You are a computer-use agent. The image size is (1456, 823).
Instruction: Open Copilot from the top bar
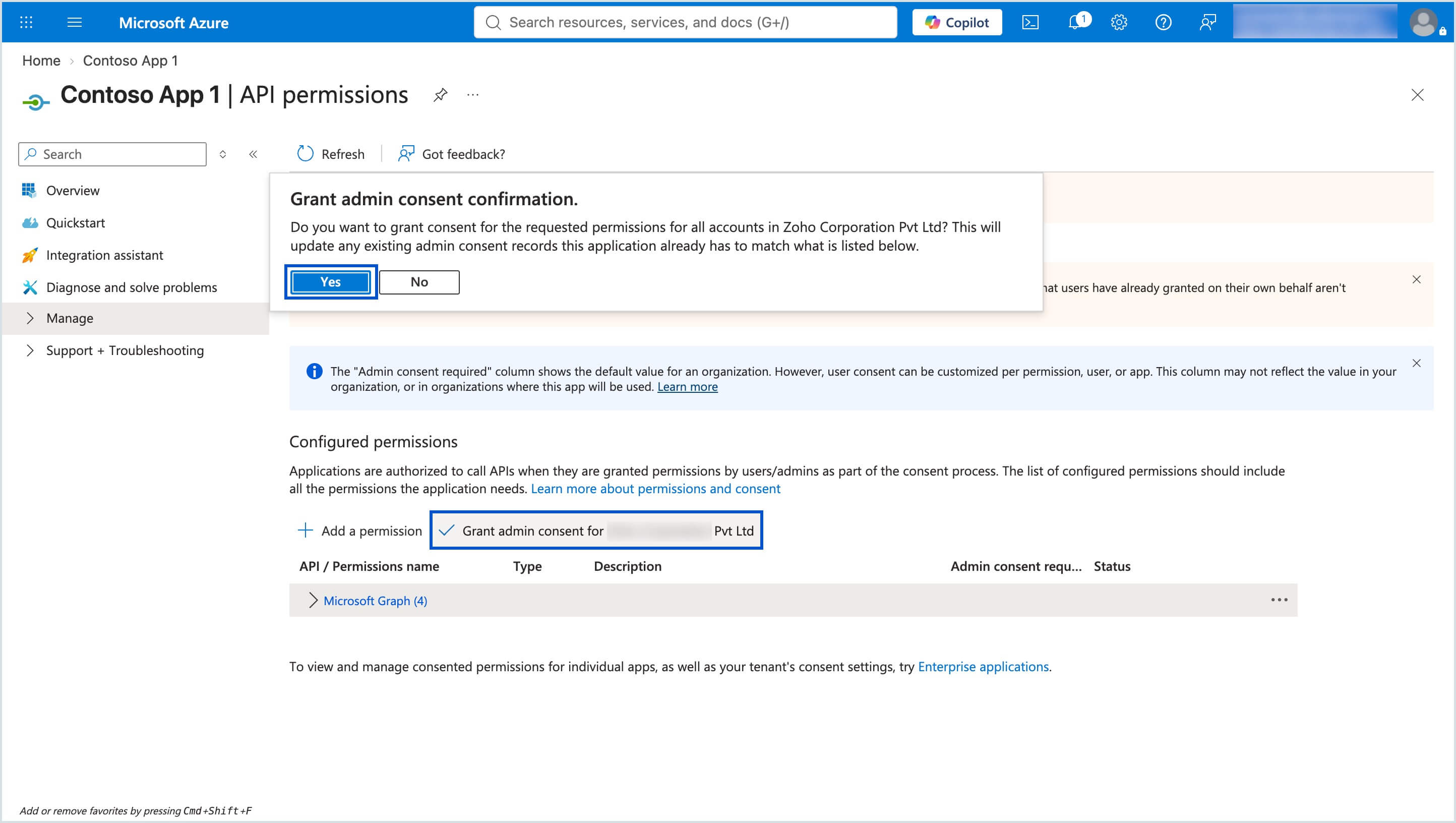[x=956, y=22]
